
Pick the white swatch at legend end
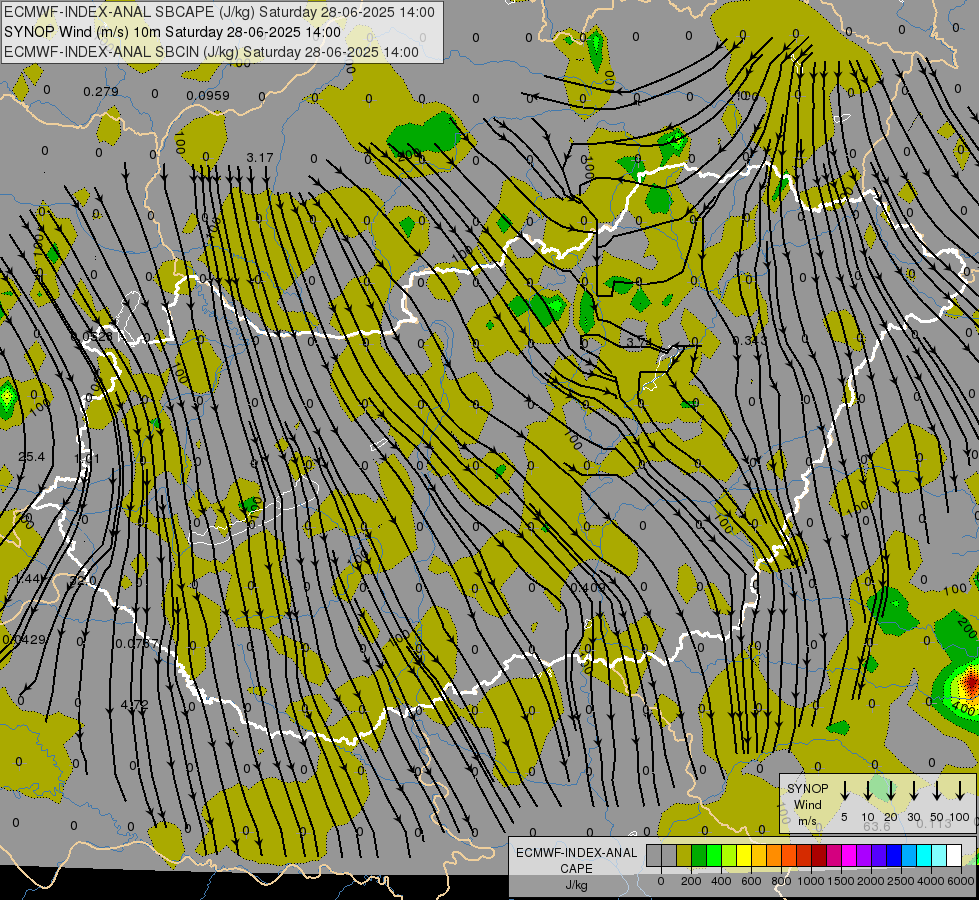point(954,856)
